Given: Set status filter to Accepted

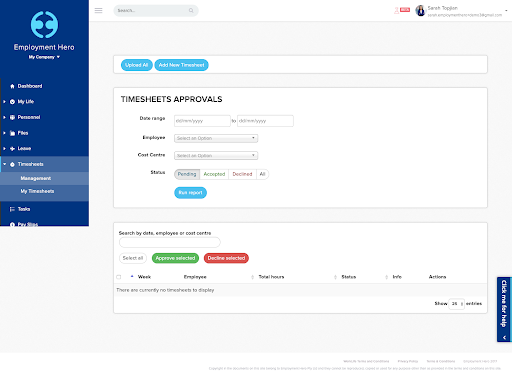Looking at the screenshot, I should [x=214, y=174].
